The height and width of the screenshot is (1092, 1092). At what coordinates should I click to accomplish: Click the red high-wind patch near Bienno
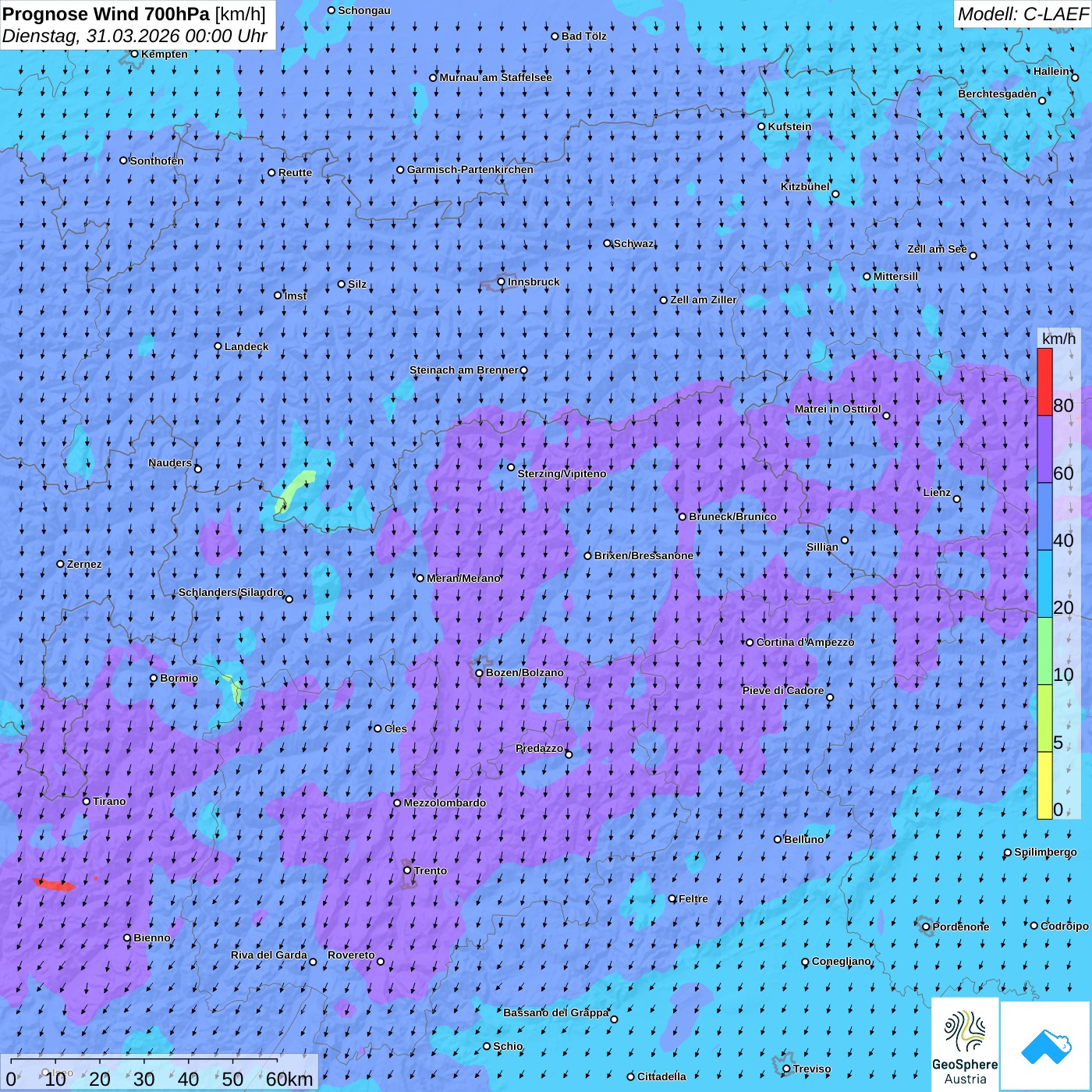tap(54, 884)
